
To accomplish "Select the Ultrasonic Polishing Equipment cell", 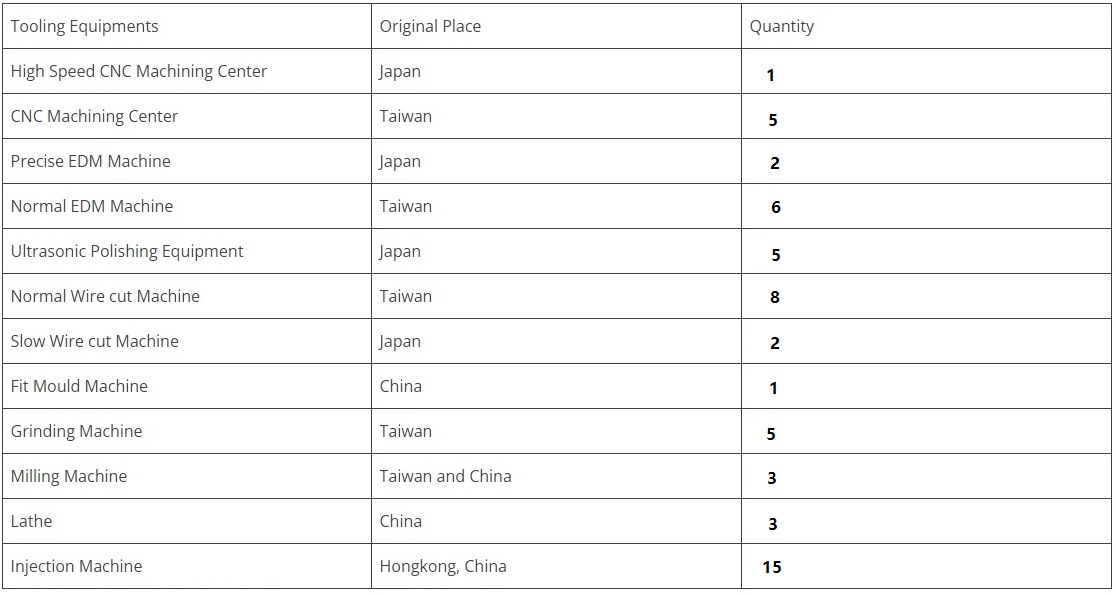I will coord(127,252).
